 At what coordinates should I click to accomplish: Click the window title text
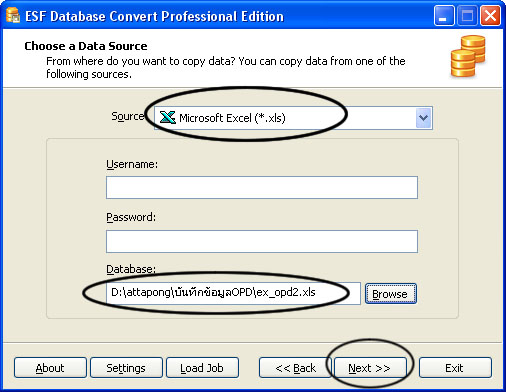click(x=155, y=16)
